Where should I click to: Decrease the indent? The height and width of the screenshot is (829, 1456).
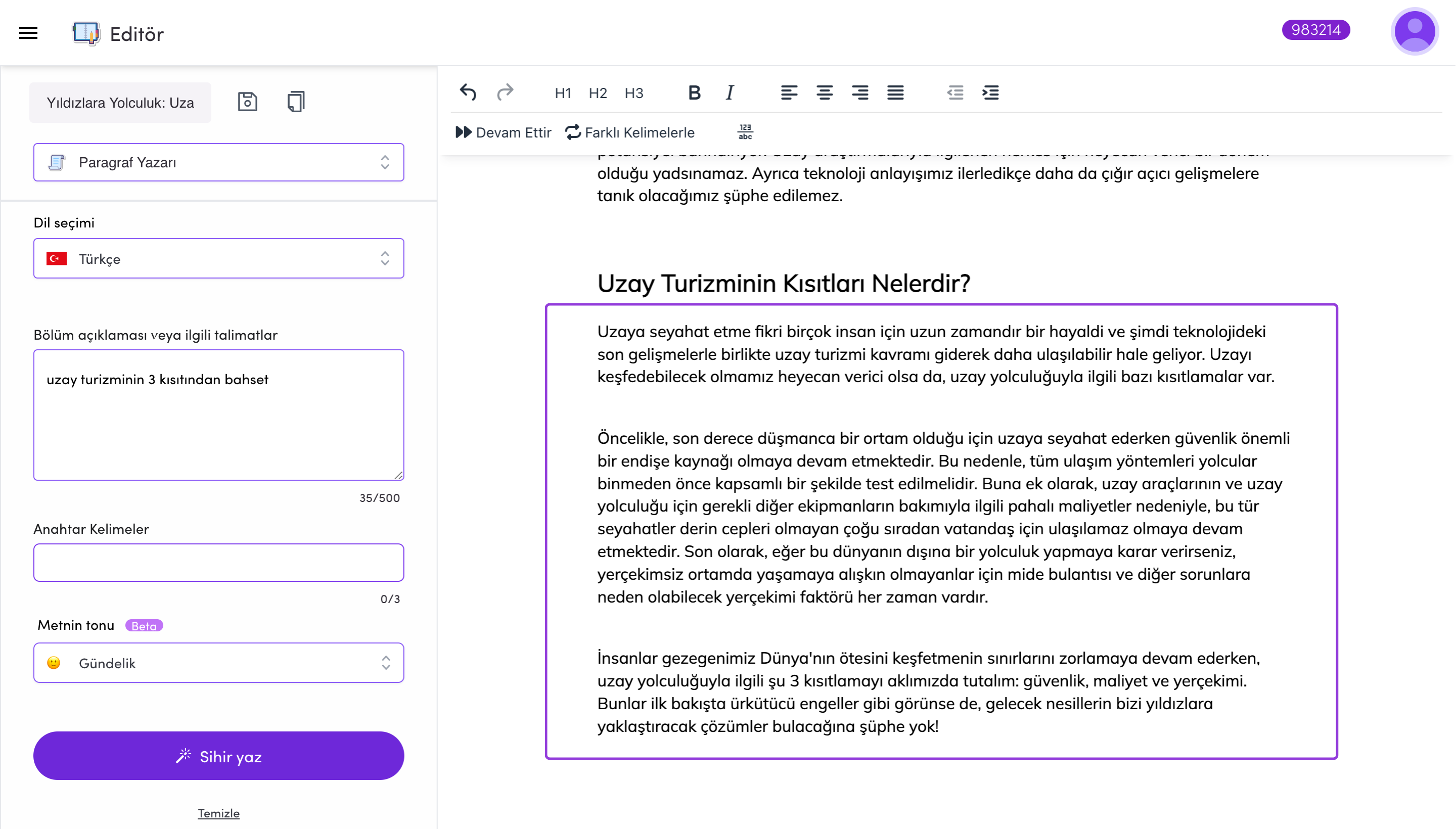click(955, 93)
